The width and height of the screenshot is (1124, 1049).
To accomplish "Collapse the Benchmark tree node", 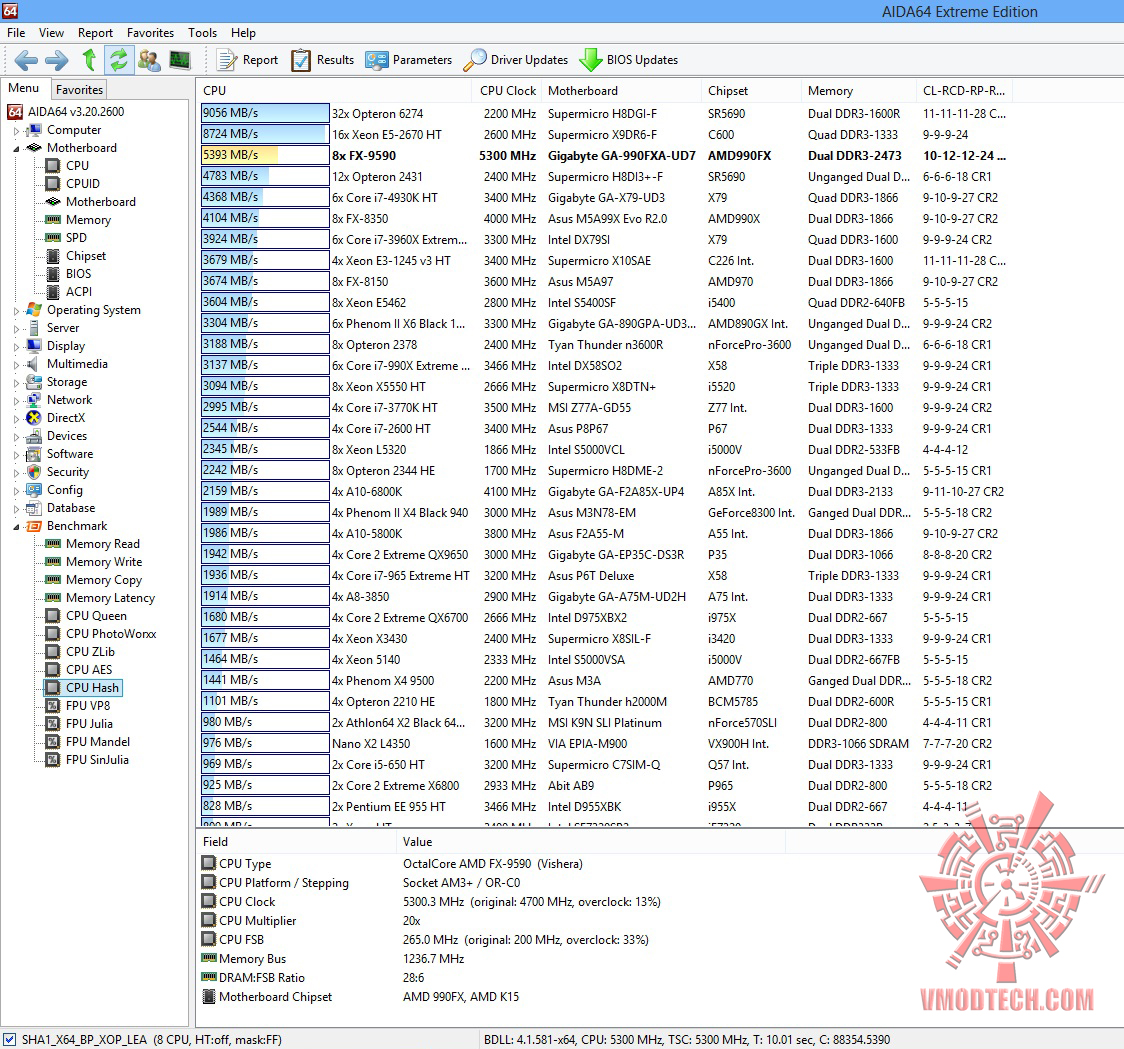I will [x=16, y=527].
